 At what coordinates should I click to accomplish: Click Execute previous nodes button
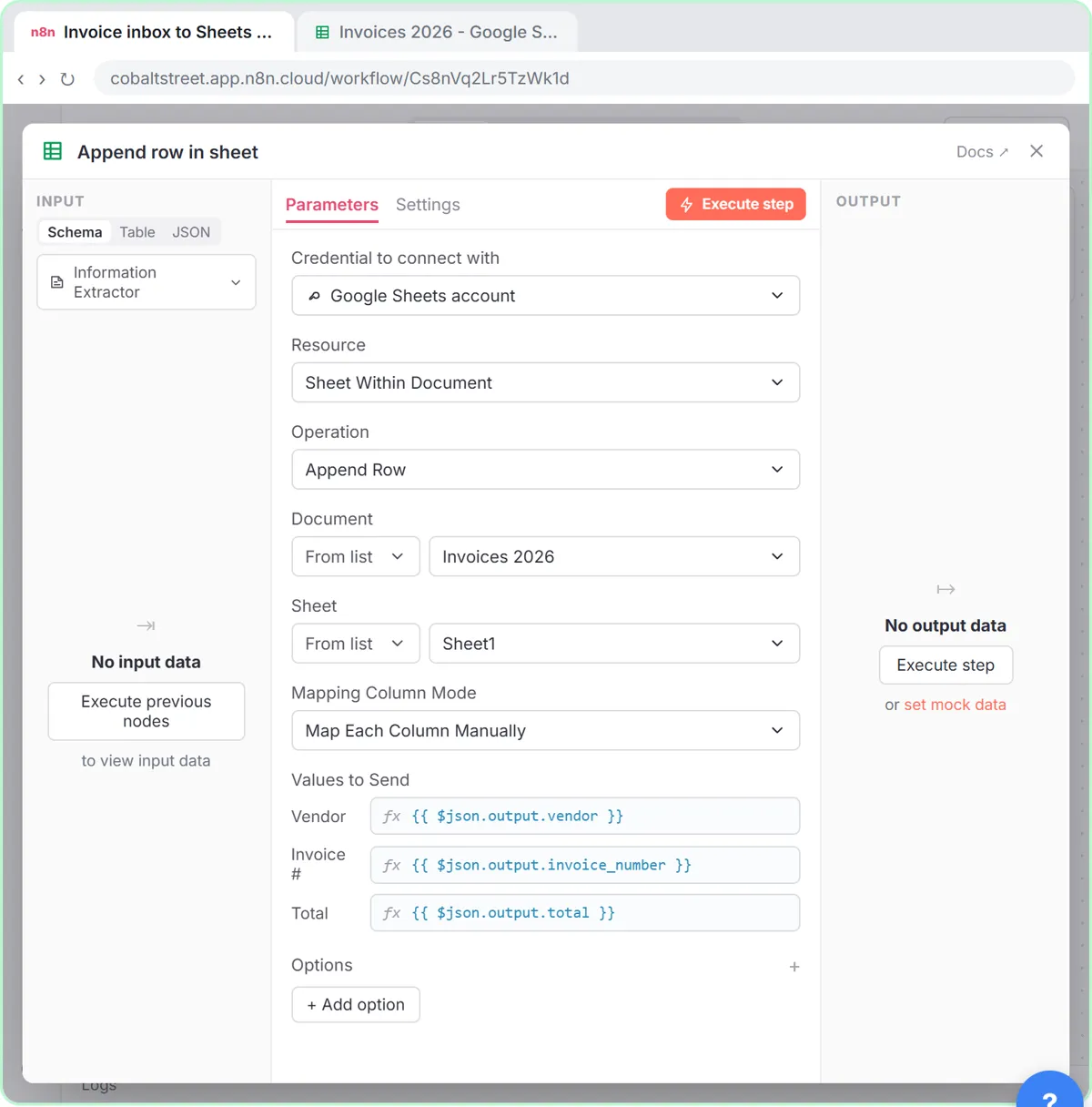point(147,711)
